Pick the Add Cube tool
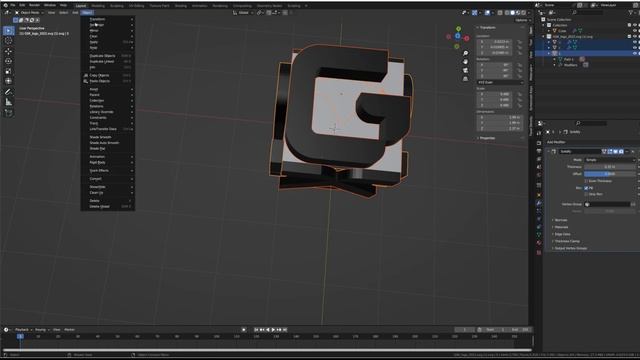The height and width of the screenshot is (360, 640). click(8, 113)
